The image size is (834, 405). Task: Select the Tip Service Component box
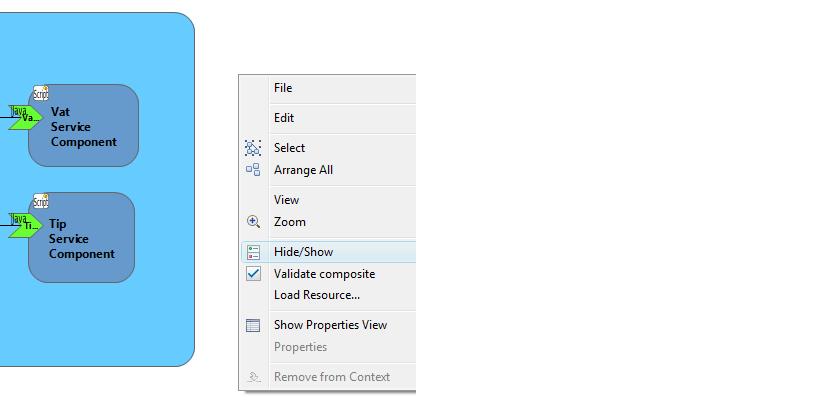[x=81, y=237]
